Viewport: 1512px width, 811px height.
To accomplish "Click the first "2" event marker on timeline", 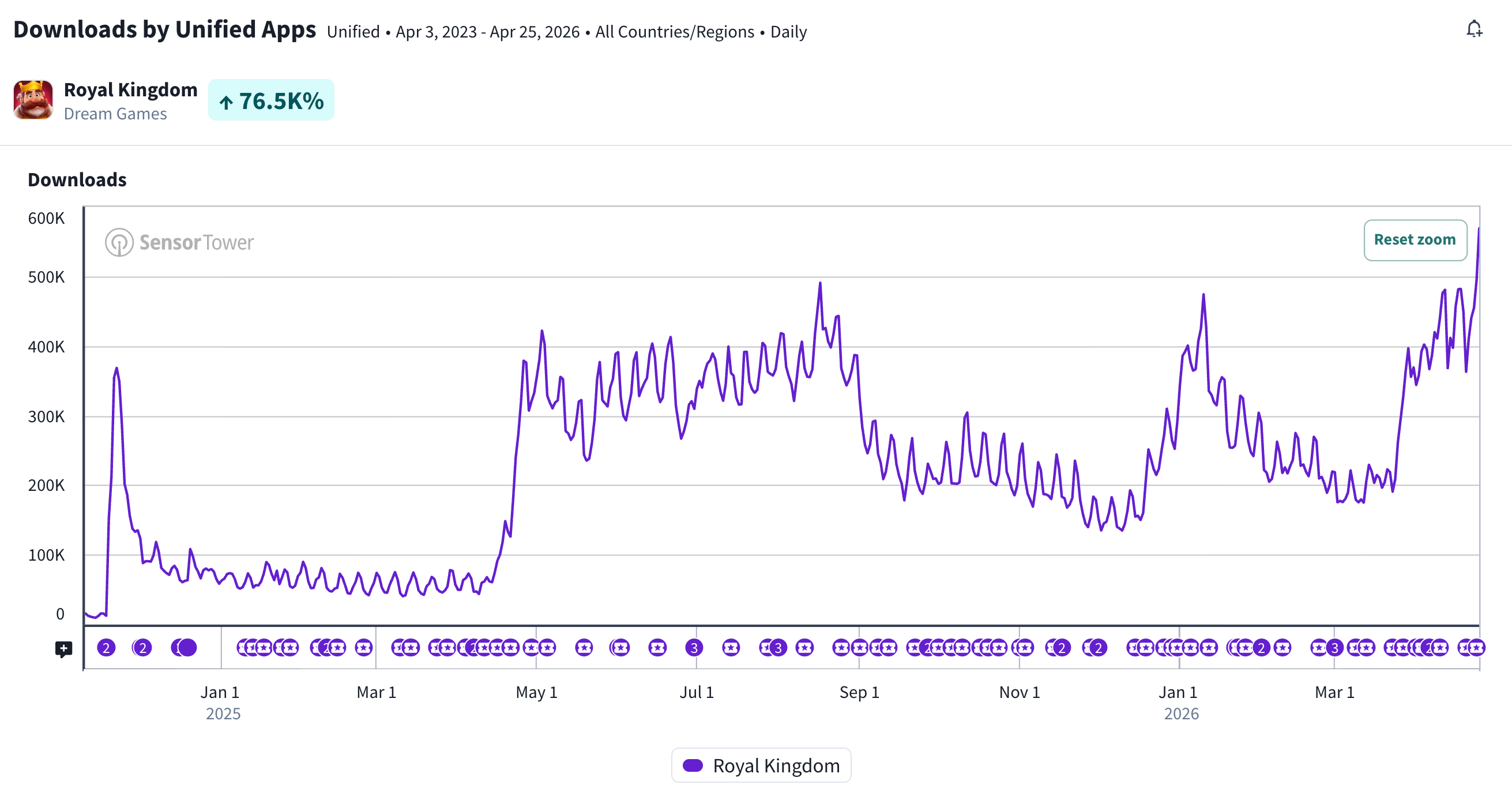I will coord(106,648).
